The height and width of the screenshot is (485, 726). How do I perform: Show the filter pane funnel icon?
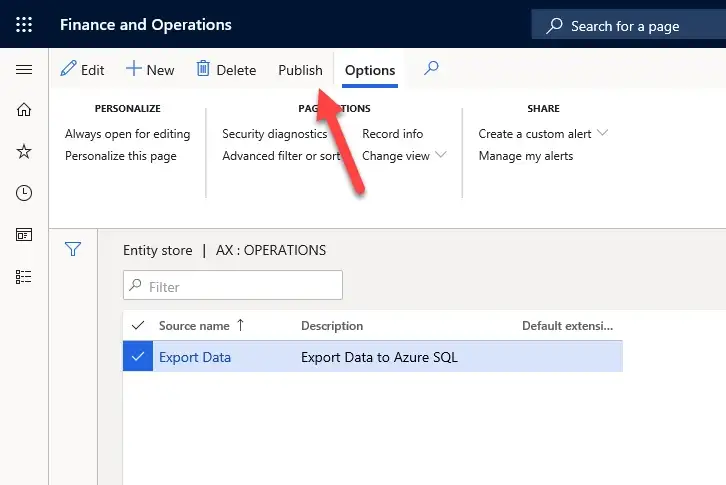point(73,249)
